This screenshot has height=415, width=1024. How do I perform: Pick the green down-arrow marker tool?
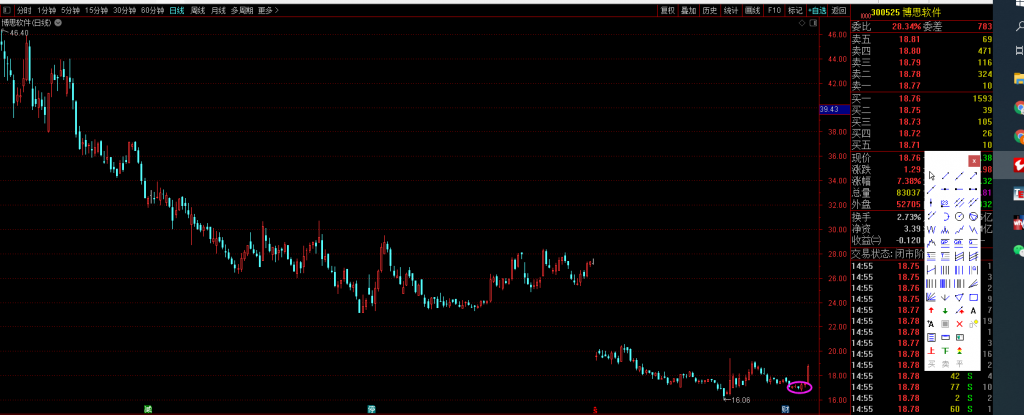click(x=946, y=311)
